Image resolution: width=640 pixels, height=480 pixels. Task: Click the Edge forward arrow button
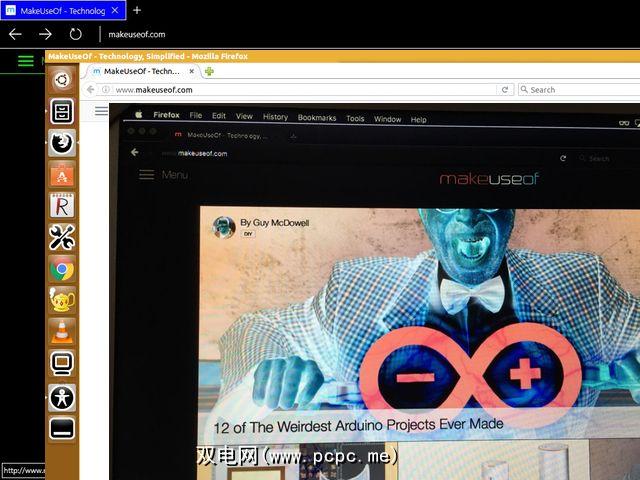(x=45, y=34)
